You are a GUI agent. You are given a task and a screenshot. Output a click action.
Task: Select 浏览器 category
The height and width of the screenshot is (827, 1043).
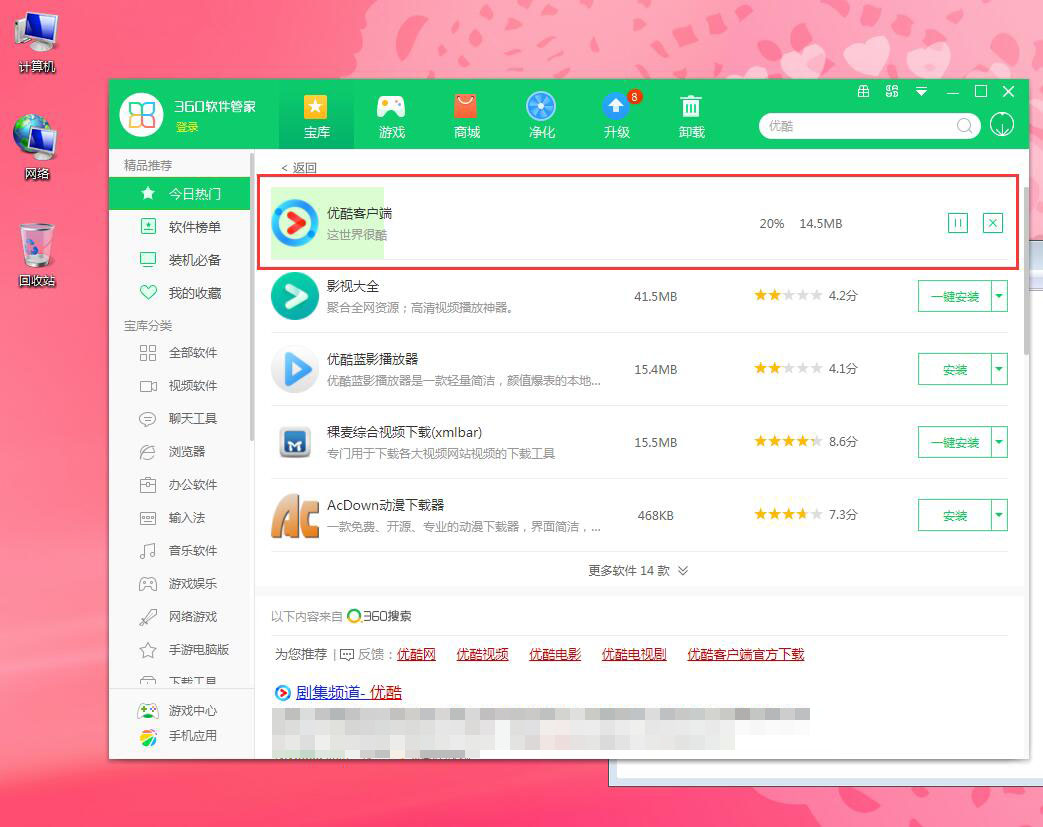click(180, 451)
